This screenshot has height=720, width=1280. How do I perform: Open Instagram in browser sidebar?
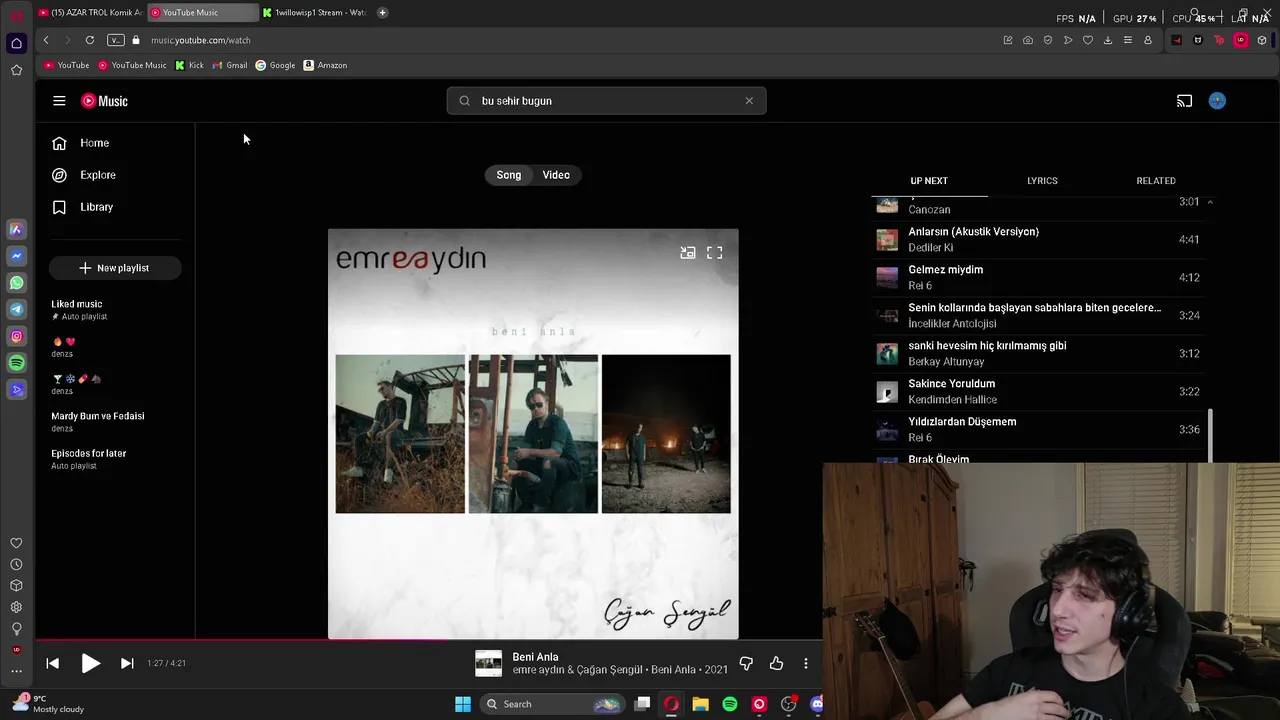(x=16, y=337)
